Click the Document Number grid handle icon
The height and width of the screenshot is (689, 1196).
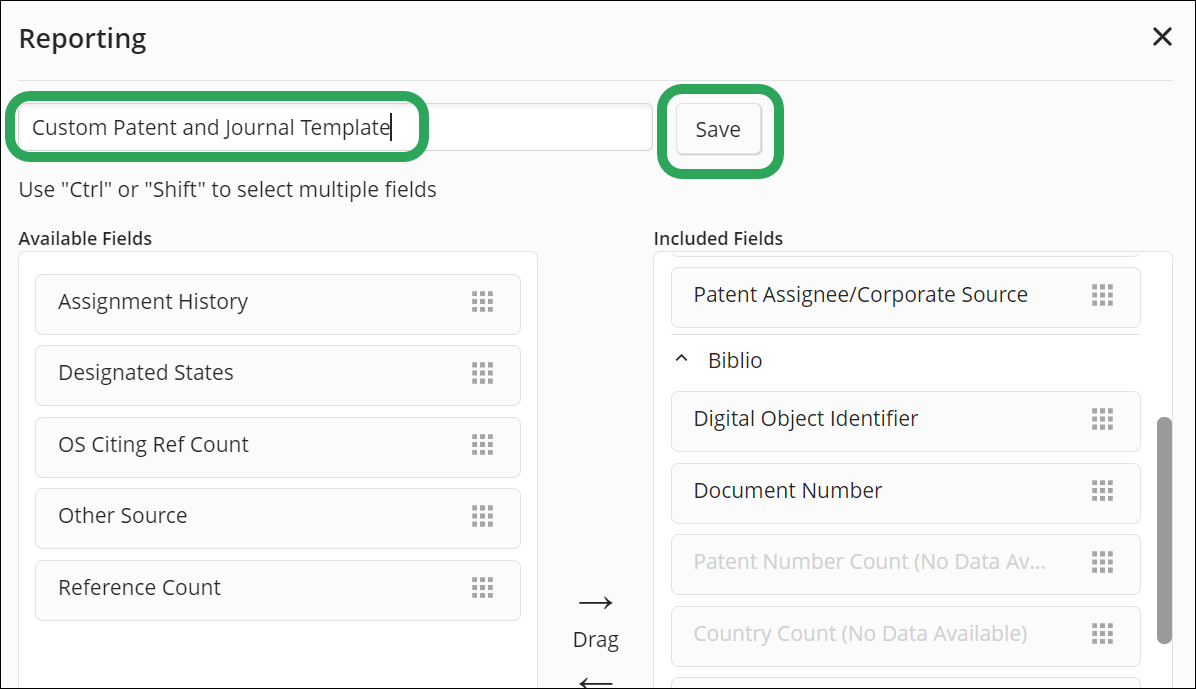click(1102, 491)
